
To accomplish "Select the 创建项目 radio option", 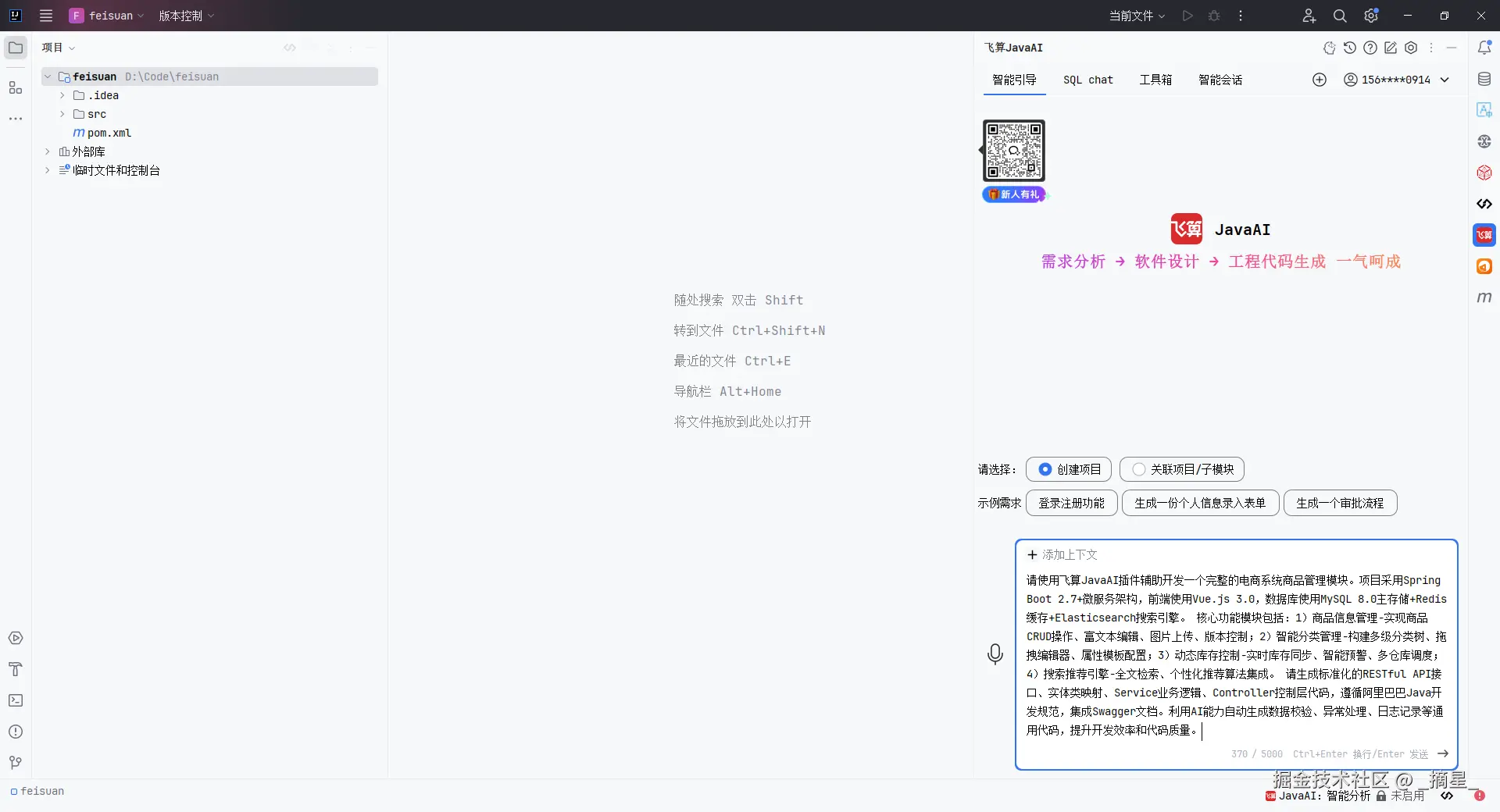I will [x=1069, y=469].
